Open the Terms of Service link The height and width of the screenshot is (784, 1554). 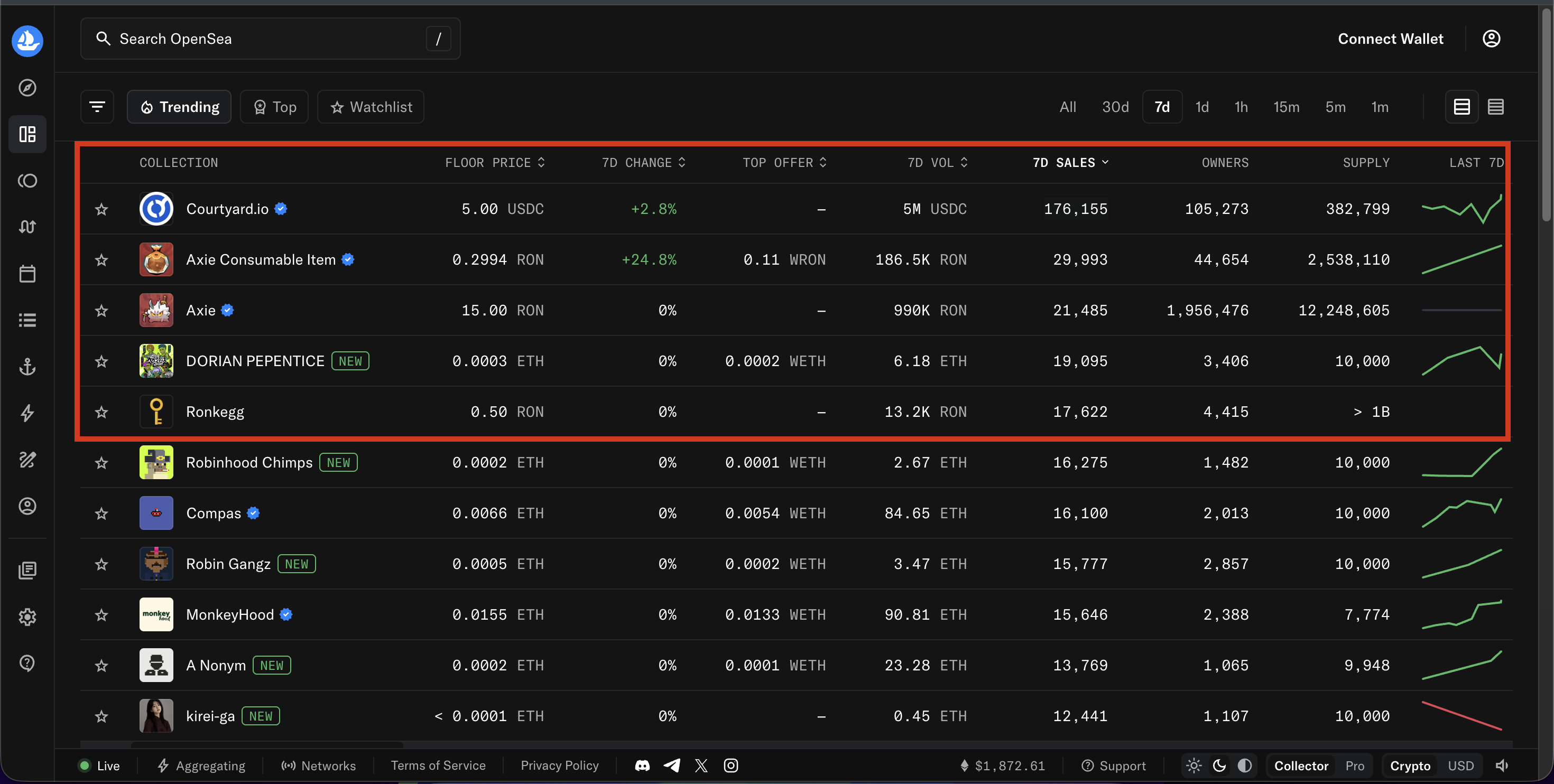click(438, 766)
